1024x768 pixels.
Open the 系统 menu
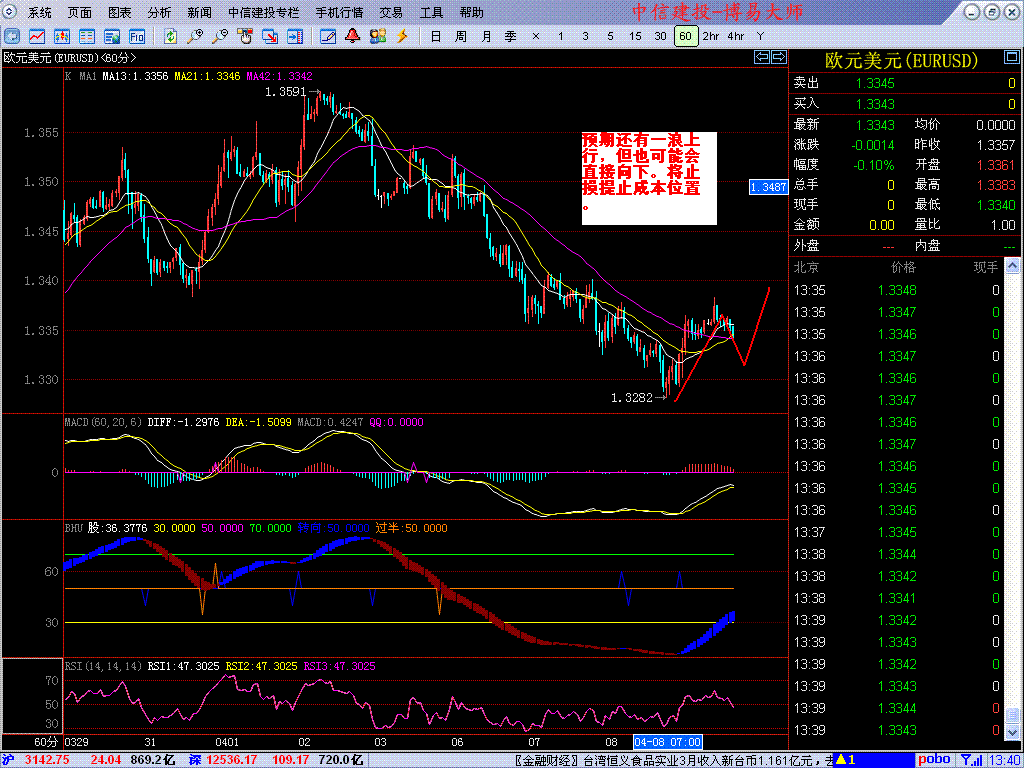pyautogui.click(x=40, y=13)
